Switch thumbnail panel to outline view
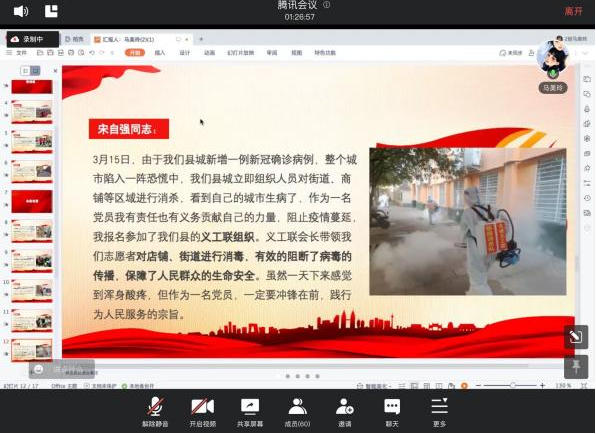 pyautogui.click(x=25, y=71)
